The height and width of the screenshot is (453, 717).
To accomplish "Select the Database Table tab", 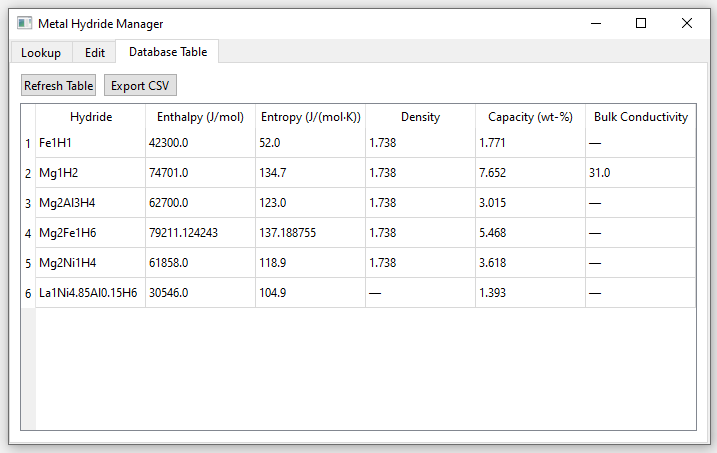I will pyautogui.click(x=168, y=52).
